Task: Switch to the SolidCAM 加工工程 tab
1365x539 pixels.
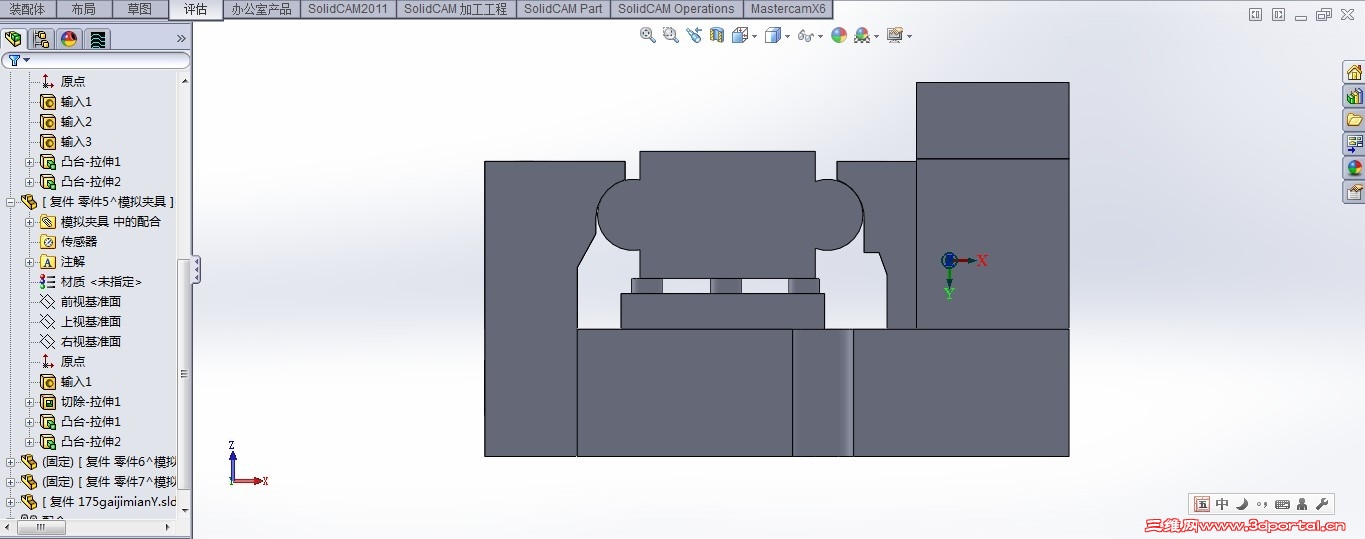Action: tap(455, 9)
